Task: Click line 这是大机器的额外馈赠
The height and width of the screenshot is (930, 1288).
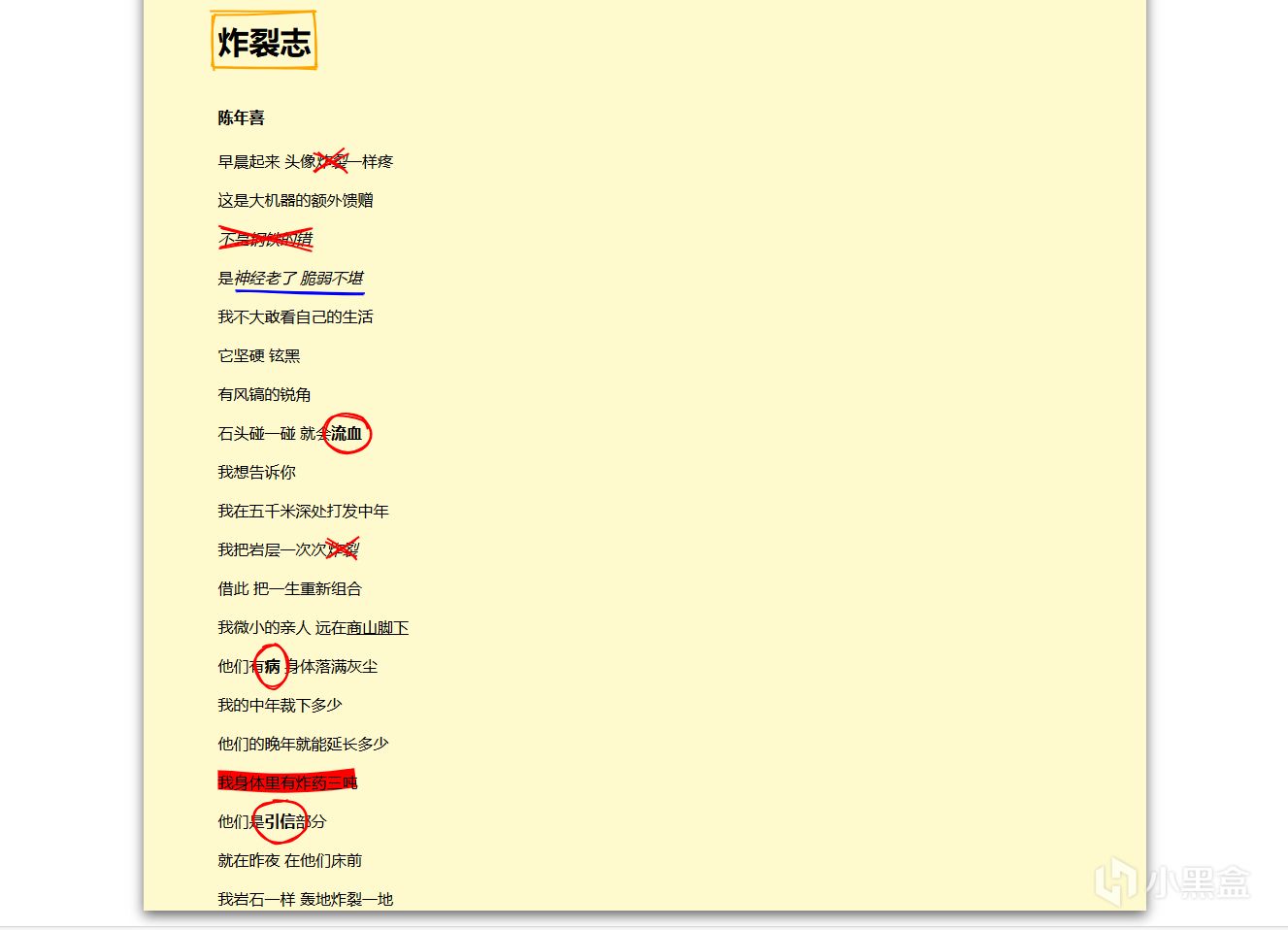Action: 295,200
